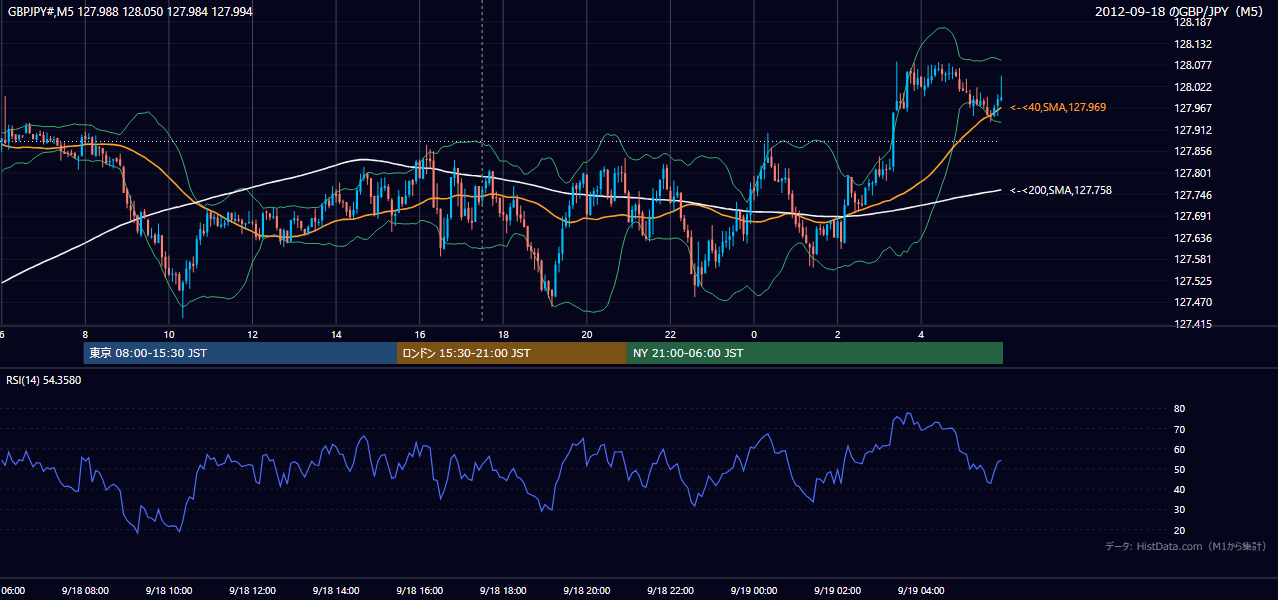Image resolution: width=1278 pixels, height=600 pixels.
Task: Click price axis label 127.525
Action: 1192,281
